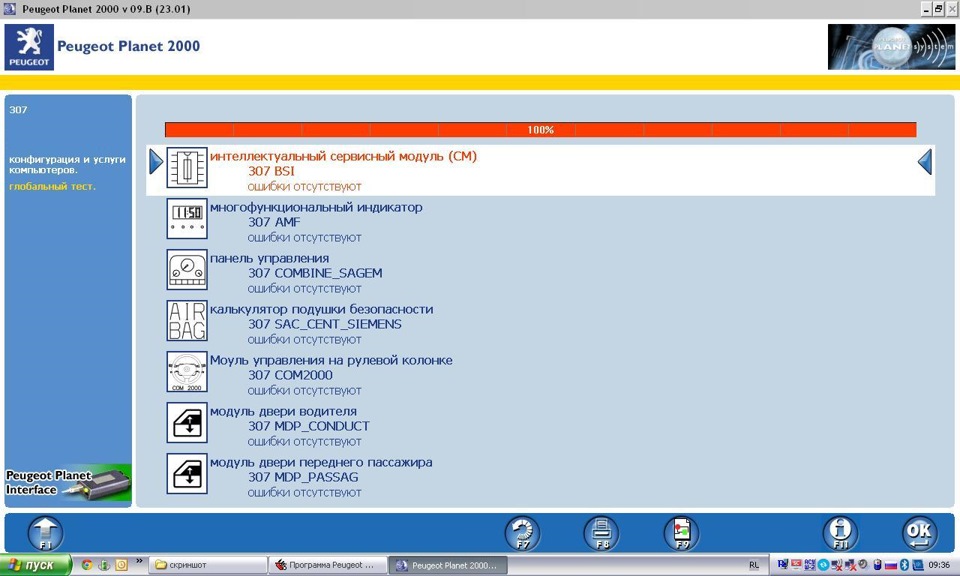The width and height of the screenshot is (960, 576).
Task: Click '307 SAC_CENT_SIEMENS' text
Action: click(x=324, y=324)
